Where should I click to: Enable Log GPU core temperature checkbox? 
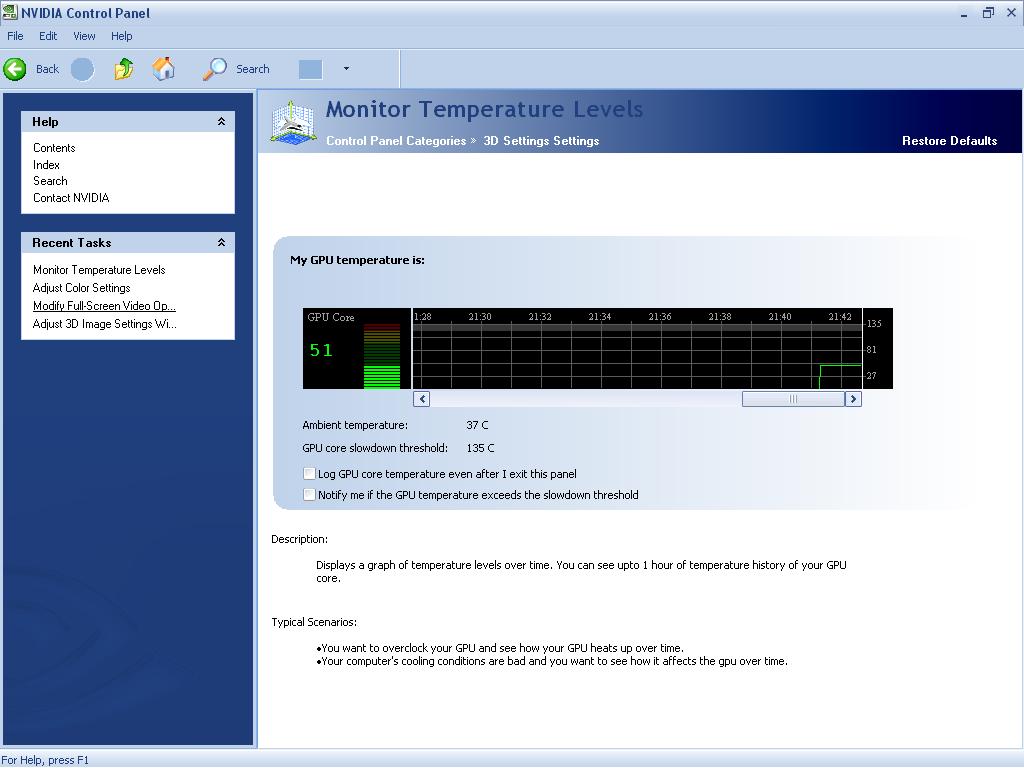310,473
